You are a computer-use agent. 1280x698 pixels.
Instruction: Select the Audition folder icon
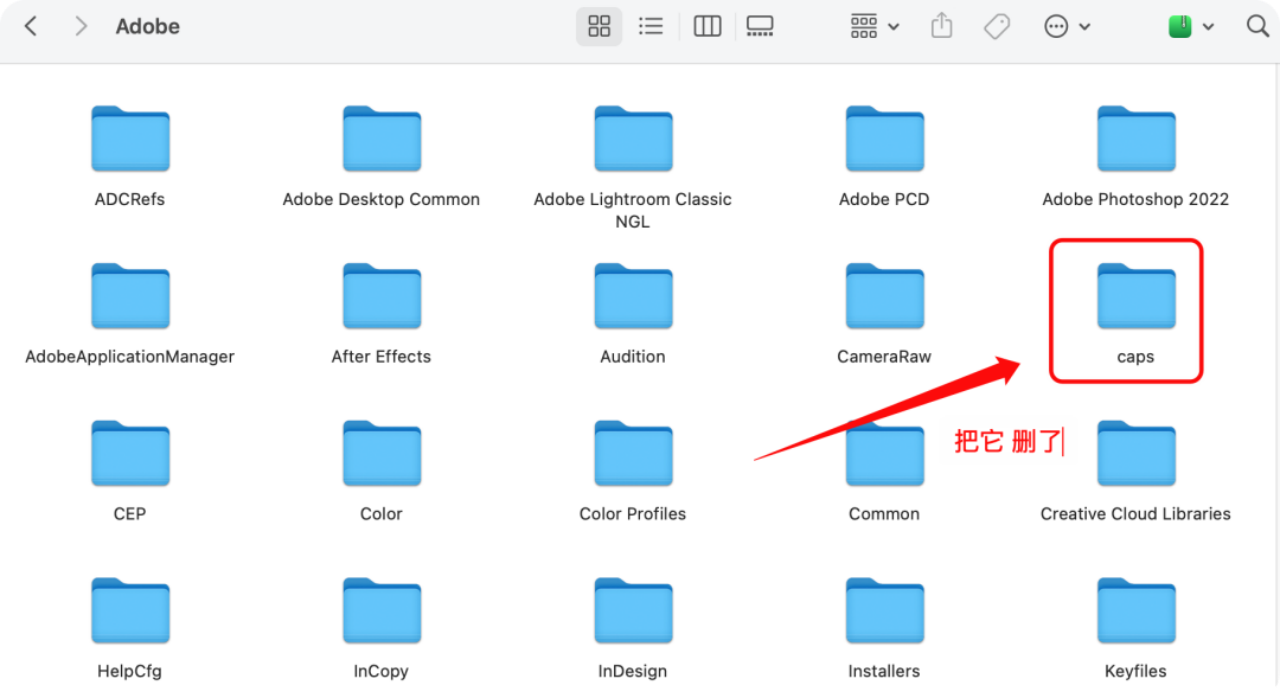633,296
